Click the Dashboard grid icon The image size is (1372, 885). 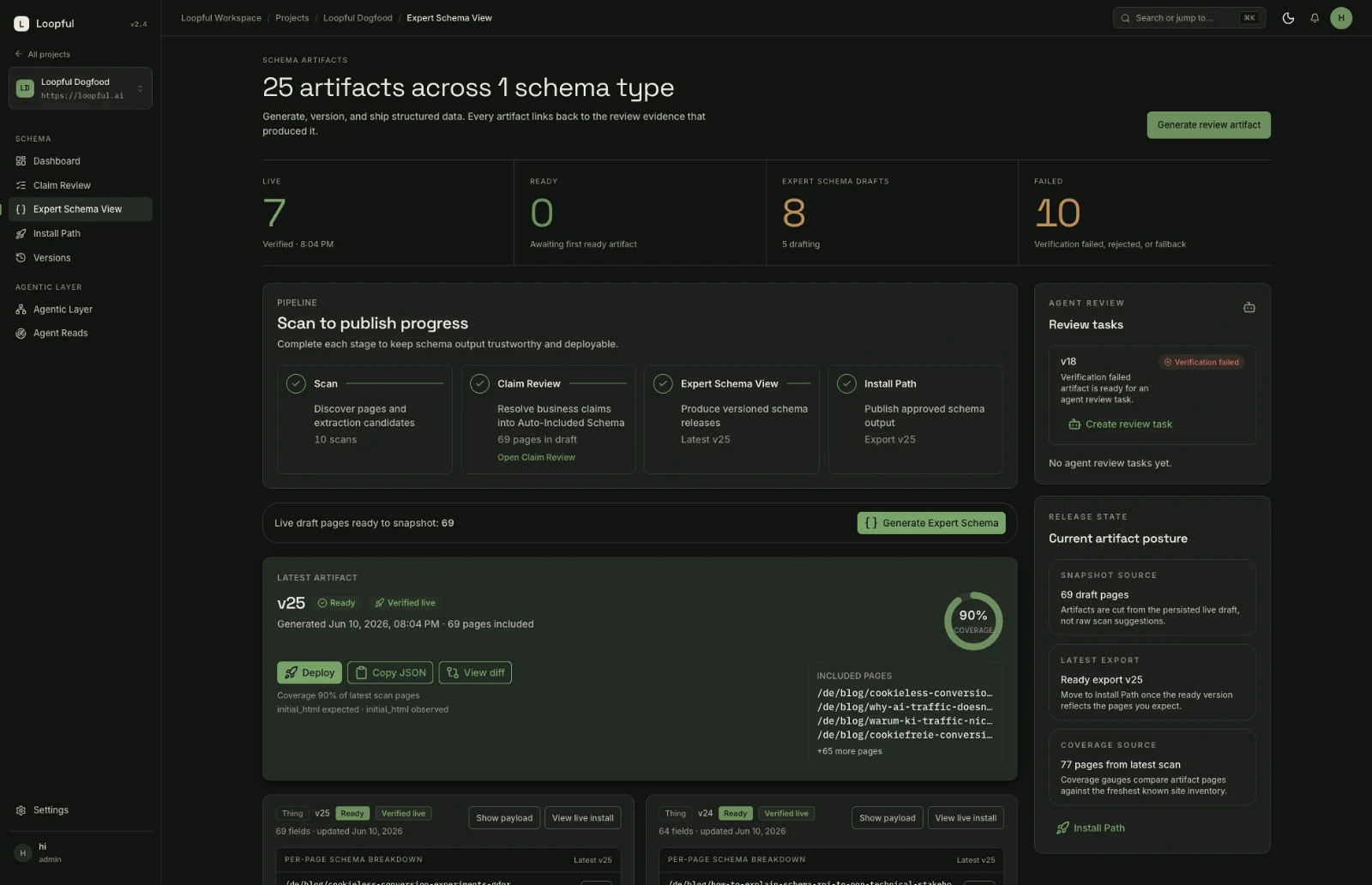coord(21,161)
